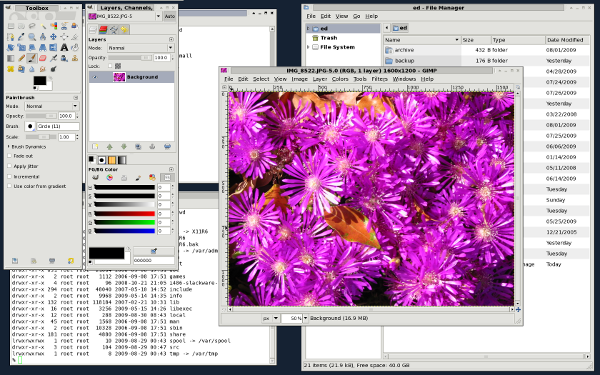Select the Free Select lasso tool

coord(32,26)
